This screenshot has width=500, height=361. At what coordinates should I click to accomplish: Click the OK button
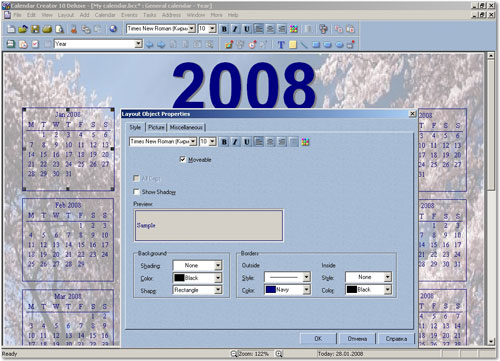(x=318, y=339)
